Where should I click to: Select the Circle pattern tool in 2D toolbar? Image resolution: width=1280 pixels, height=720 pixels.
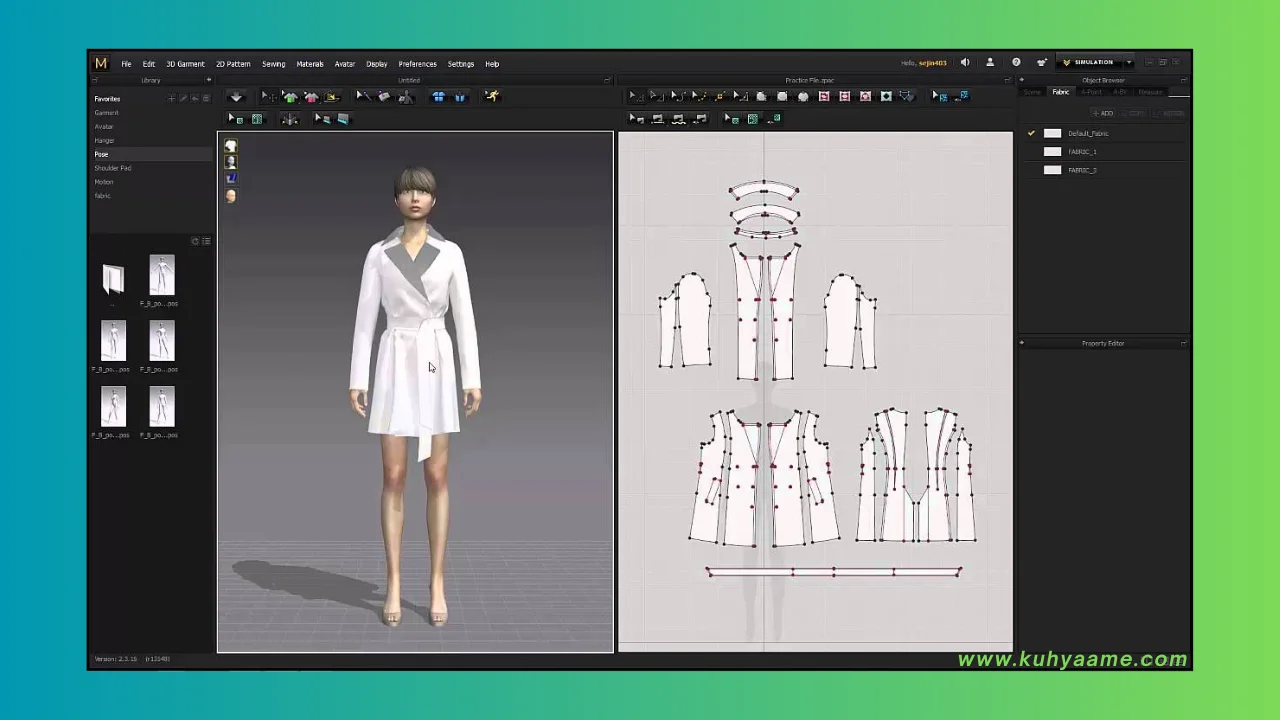pos(803,96)
